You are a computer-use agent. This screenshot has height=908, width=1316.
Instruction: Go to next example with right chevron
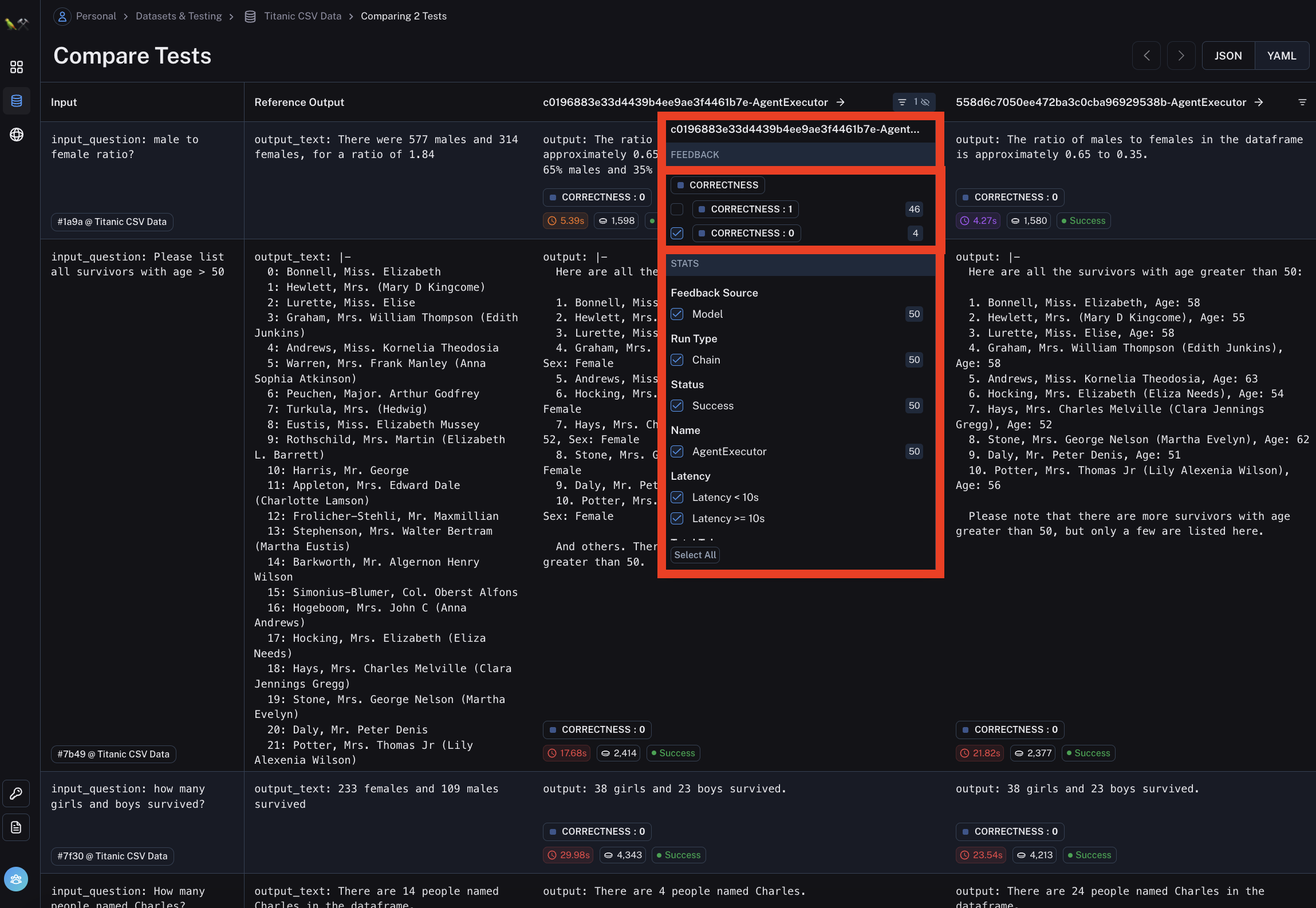(1181, 56)
